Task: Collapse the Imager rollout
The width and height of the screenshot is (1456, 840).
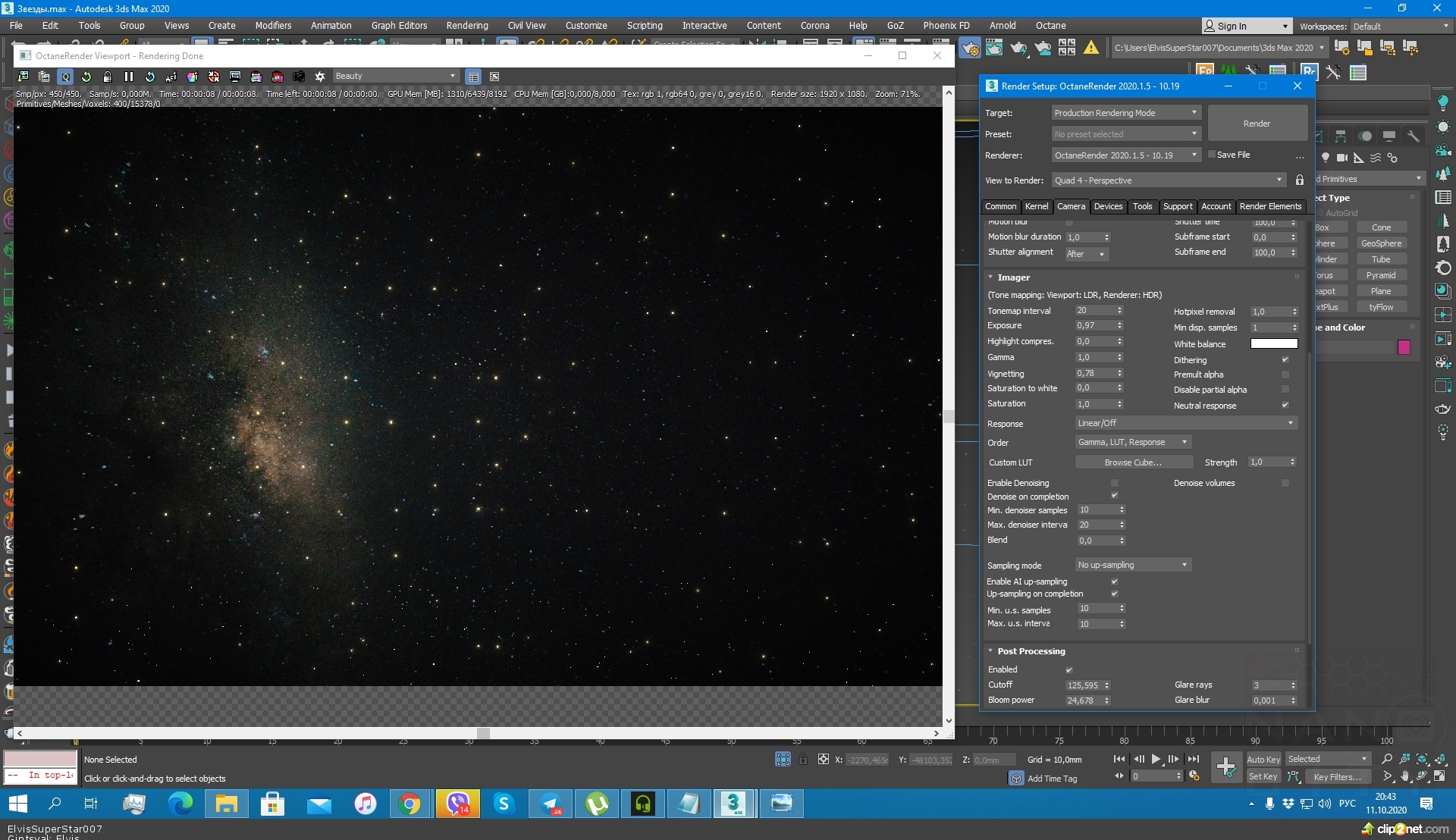Action: click(x=1013, y=277)
